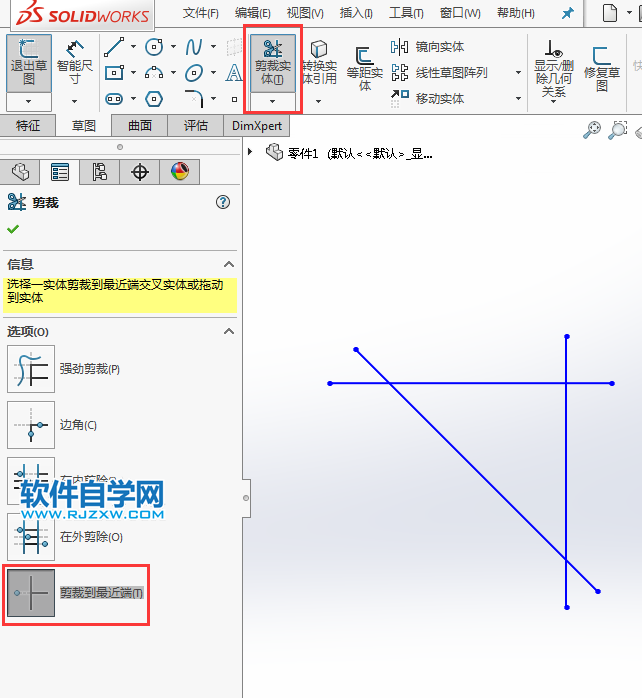Click Move Entities (移动实体)
This screenshot has height=698, width=642.
pyautogui.click(x=427, y=98)
